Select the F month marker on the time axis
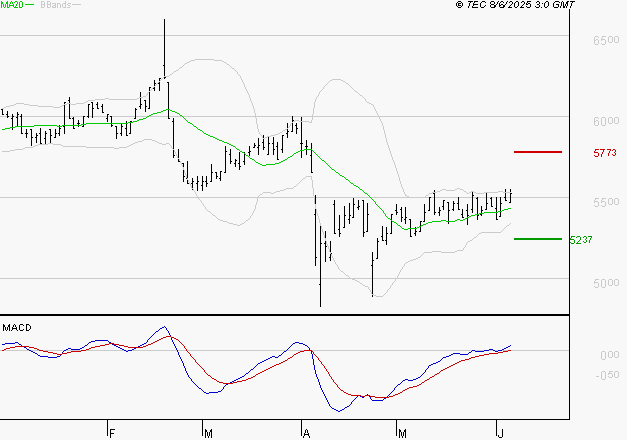Viewport: 627px width, 440px height. click(x=112, y=433)
